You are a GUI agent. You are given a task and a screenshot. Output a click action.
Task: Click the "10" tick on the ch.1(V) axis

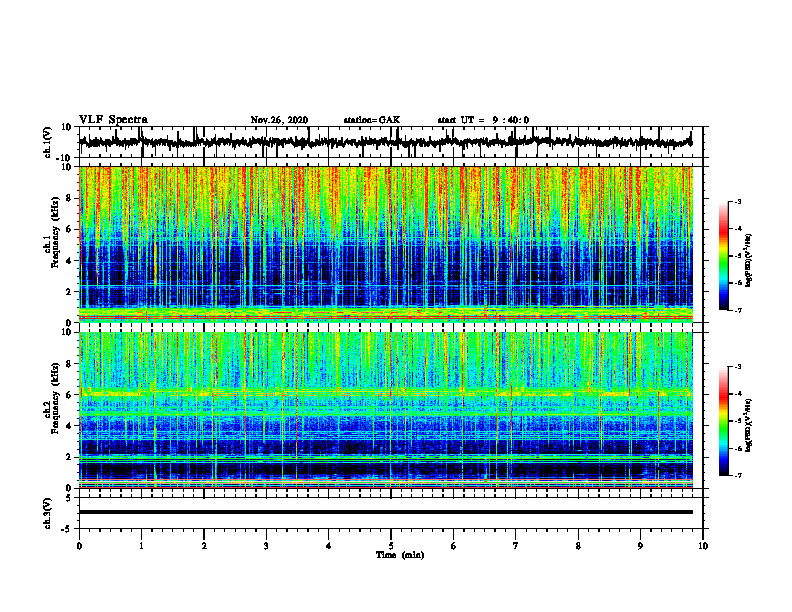[67, 127]
